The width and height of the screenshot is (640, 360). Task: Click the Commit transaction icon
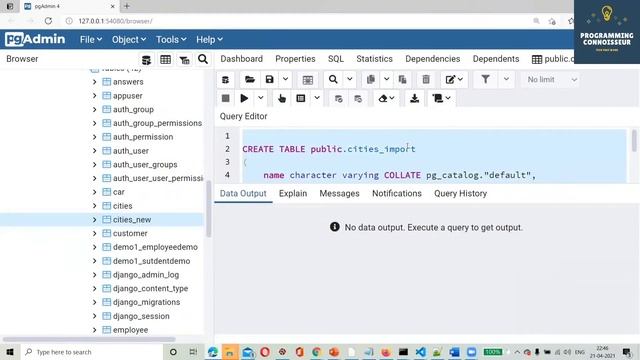(x=338, y=98)
